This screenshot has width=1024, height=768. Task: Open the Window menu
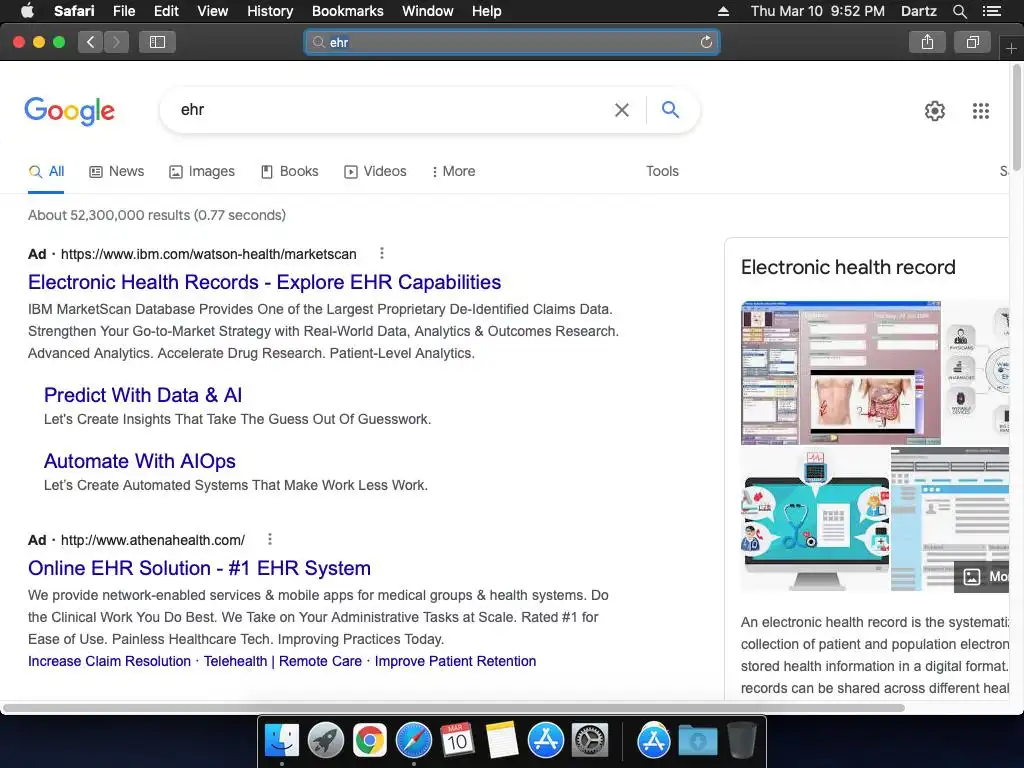427,11
